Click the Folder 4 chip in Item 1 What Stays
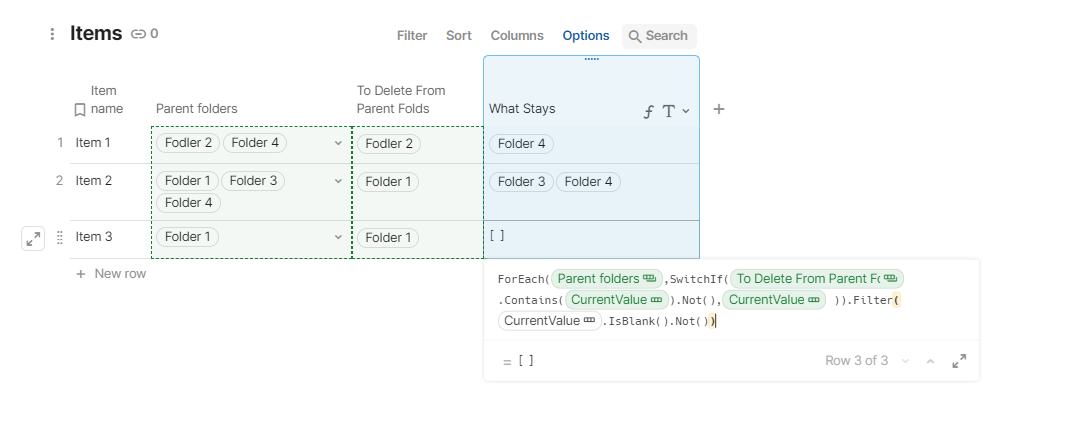Image resolution: width=1088 pixels, height=435 pixels. point(521,144)
